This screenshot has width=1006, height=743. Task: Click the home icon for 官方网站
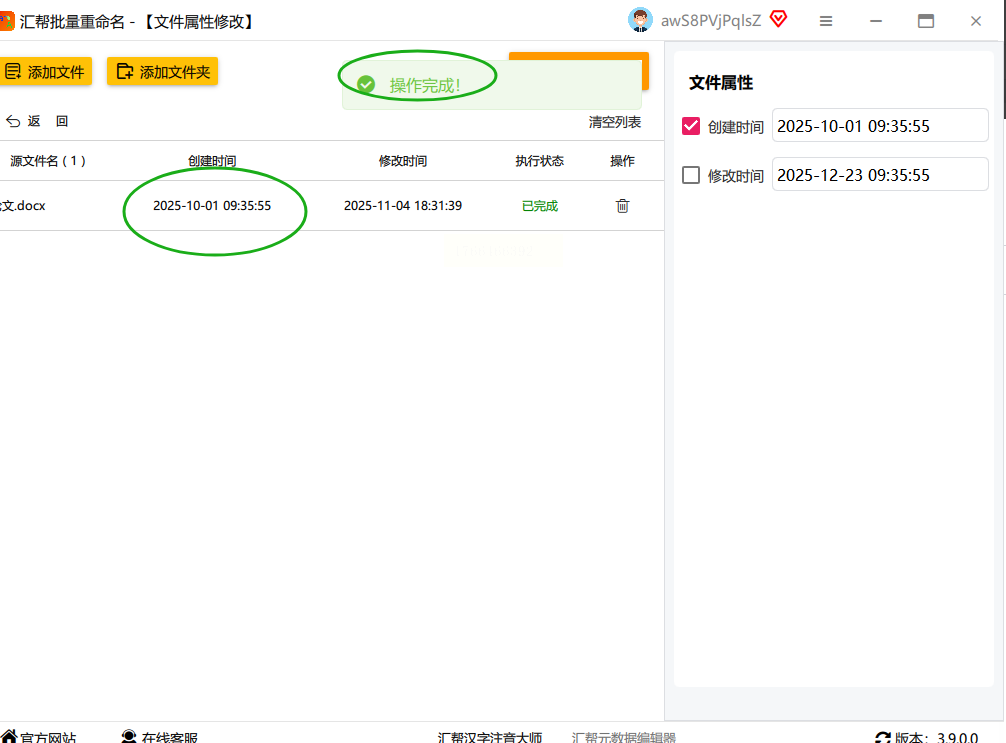(x=8, y=737)
